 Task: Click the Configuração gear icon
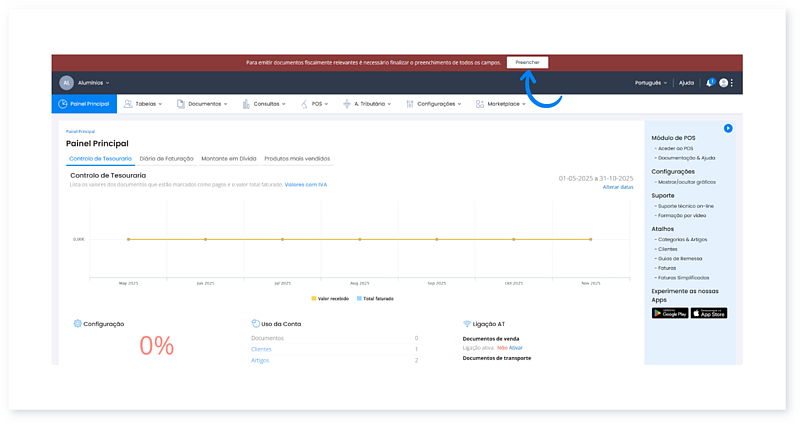77,324
